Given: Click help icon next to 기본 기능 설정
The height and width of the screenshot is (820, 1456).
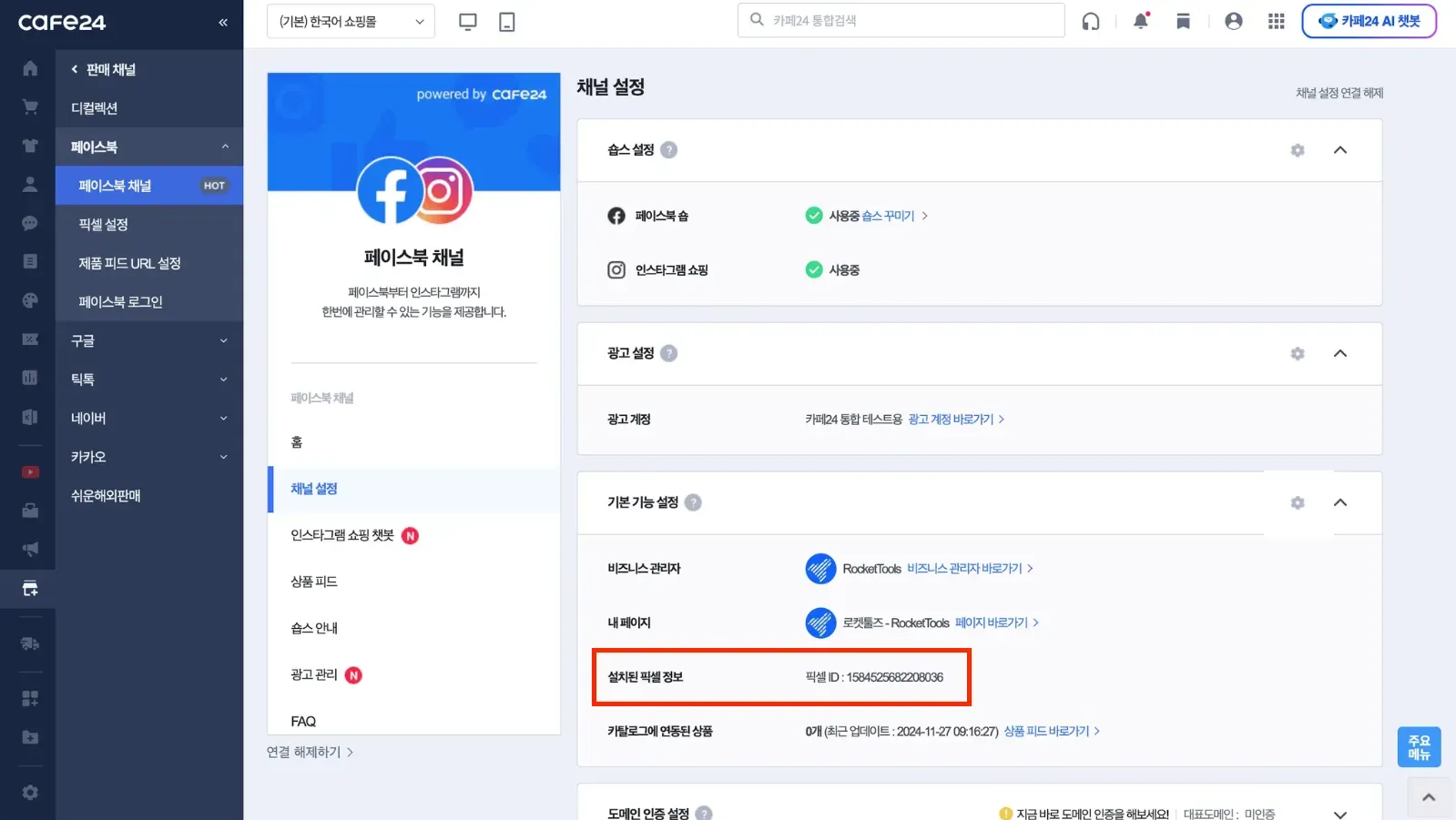Looking at the screenshot, I should point(693,502).
